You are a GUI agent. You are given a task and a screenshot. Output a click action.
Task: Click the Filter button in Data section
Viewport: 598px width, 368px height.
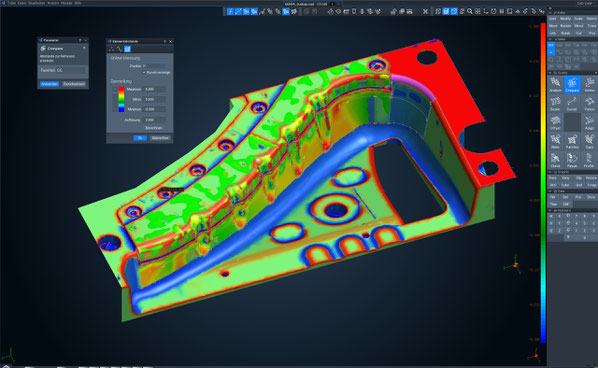coord(553,204)
